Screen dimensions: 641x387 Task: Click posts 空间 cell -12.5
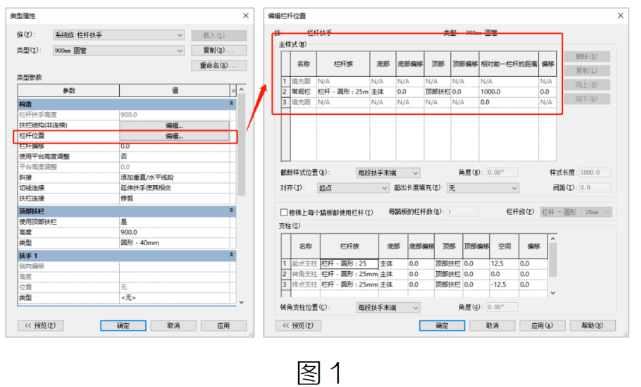[504, 284]
